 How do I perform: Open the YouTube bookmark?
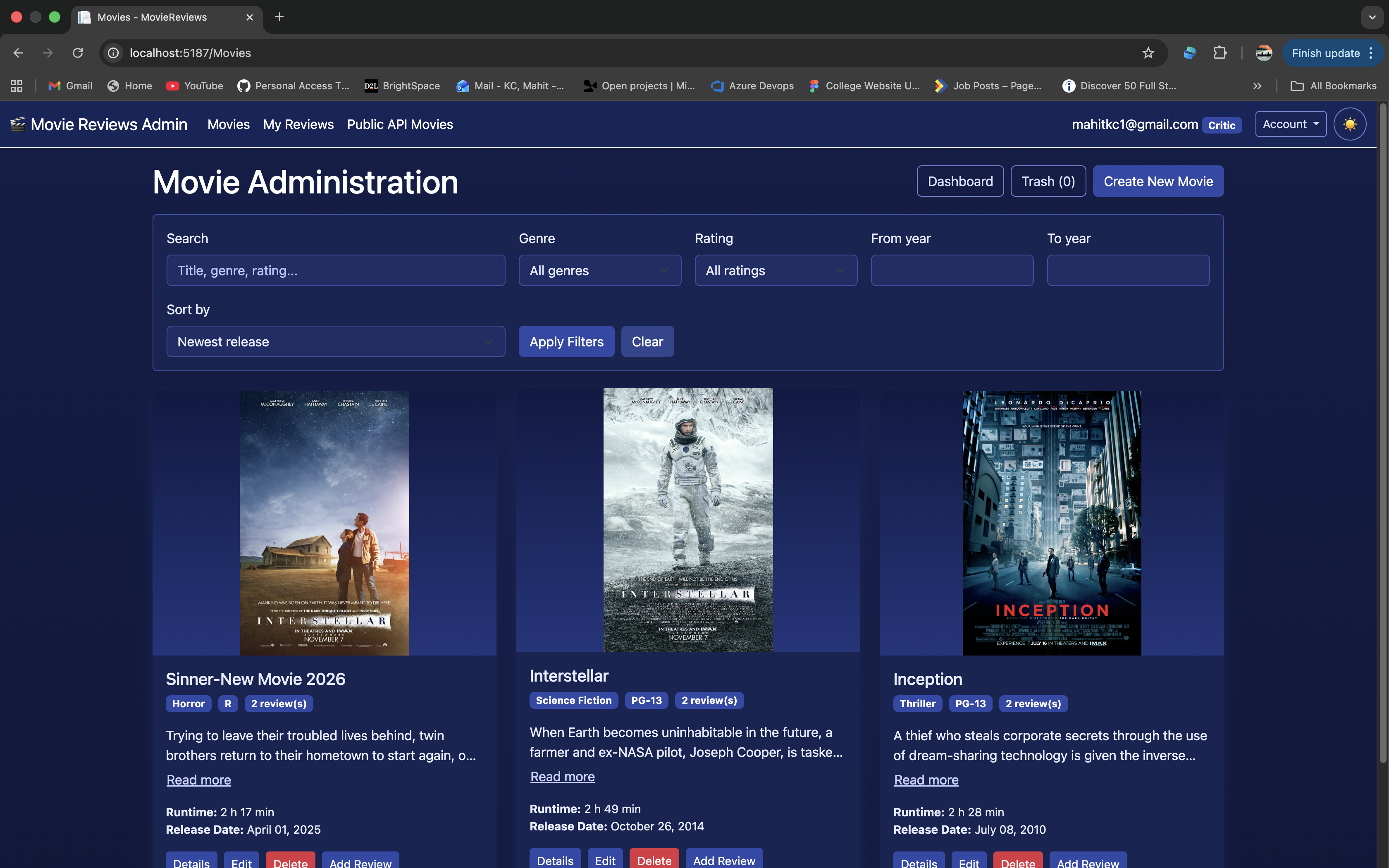[x=195, y=86]
